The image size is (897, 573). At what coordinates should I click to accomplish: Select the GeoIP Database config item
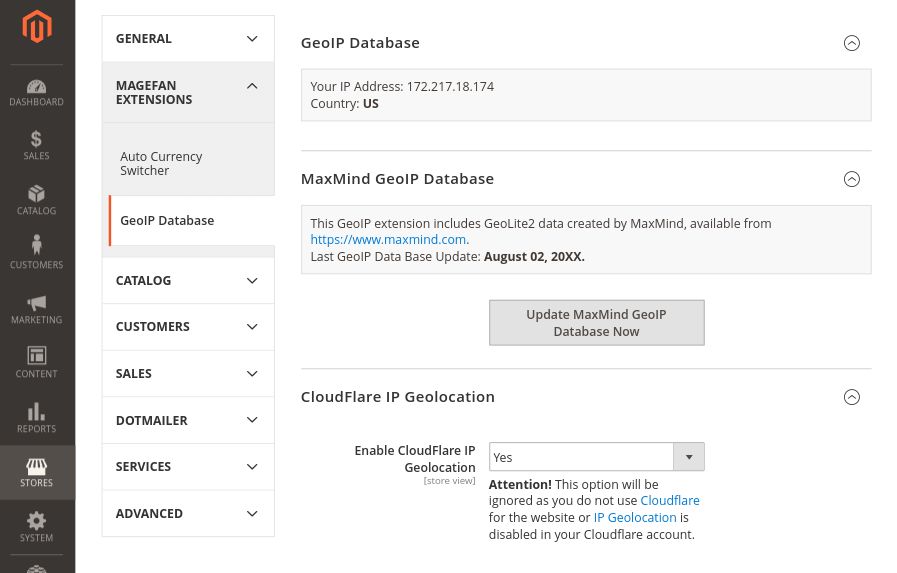click(167, 221)
